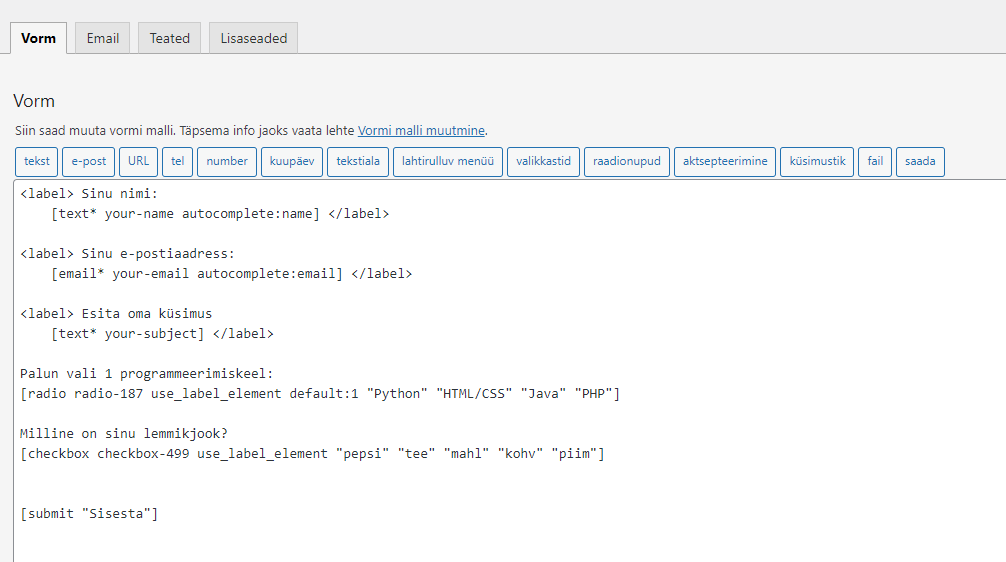The width and height of the screenshot is (1006, 562).
Task: Add a saada submit tag
Action: 920,161
